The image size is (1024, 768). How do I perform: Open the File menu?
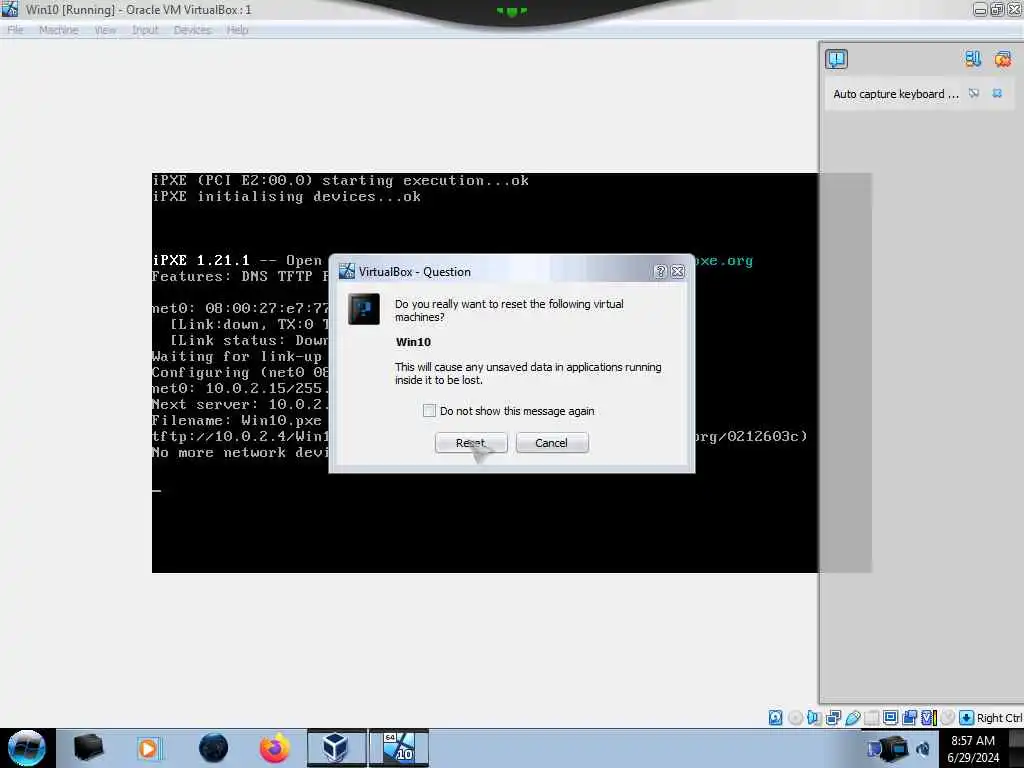click(x=15, y=30)
